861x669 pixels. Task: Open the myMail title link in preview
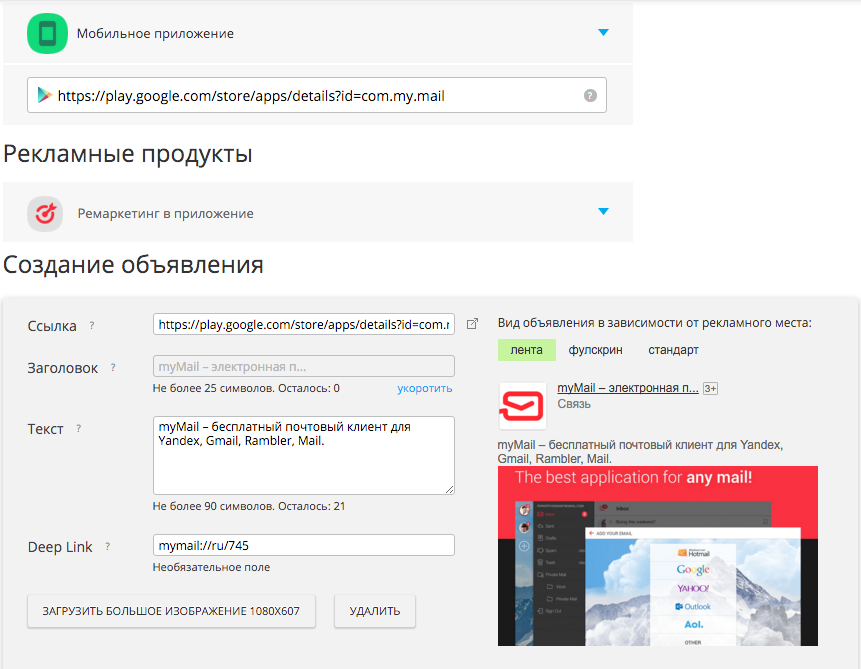point(628,388)
